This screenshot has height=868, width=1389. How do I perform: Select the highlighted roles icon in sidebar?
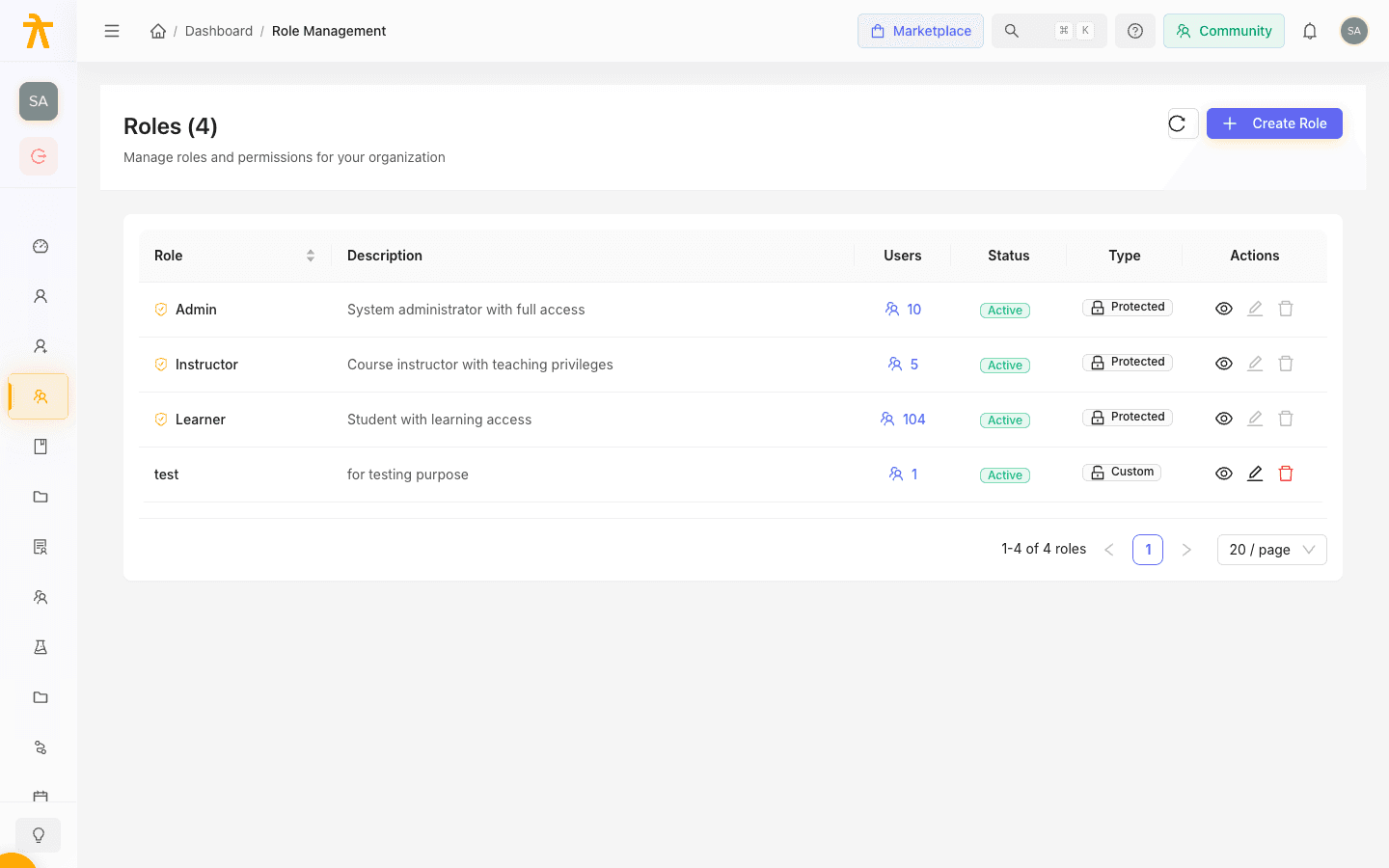[40, 396]
